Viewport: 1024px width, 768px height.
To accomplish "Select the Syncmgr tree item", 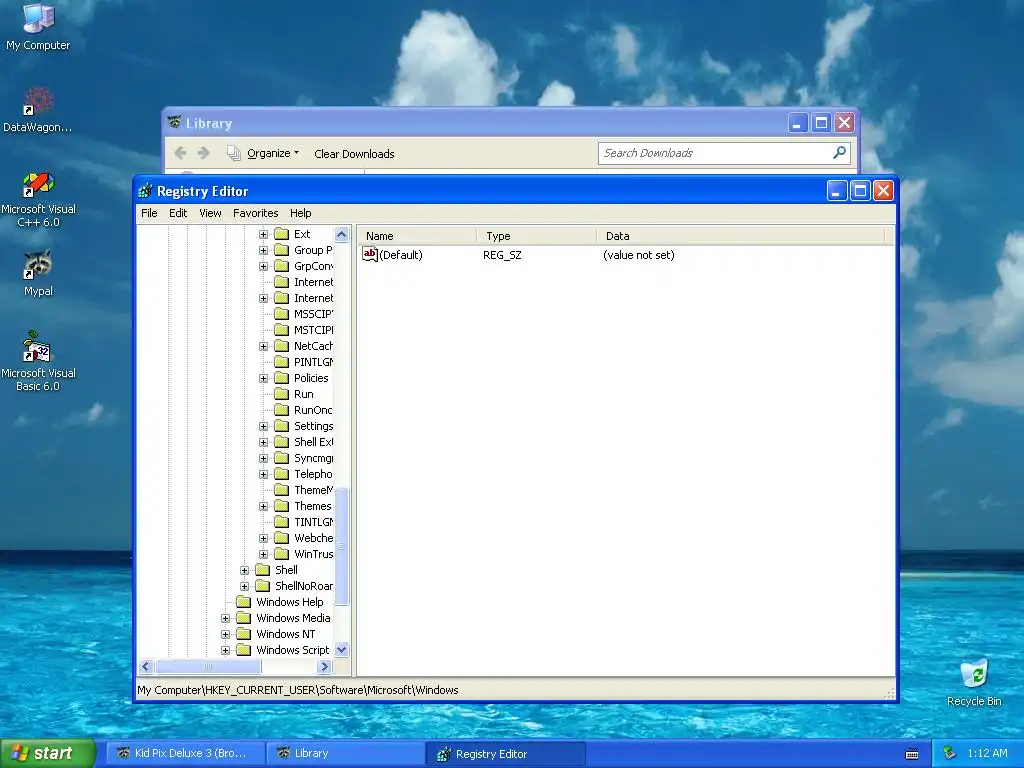I will [x=313, y=458].
